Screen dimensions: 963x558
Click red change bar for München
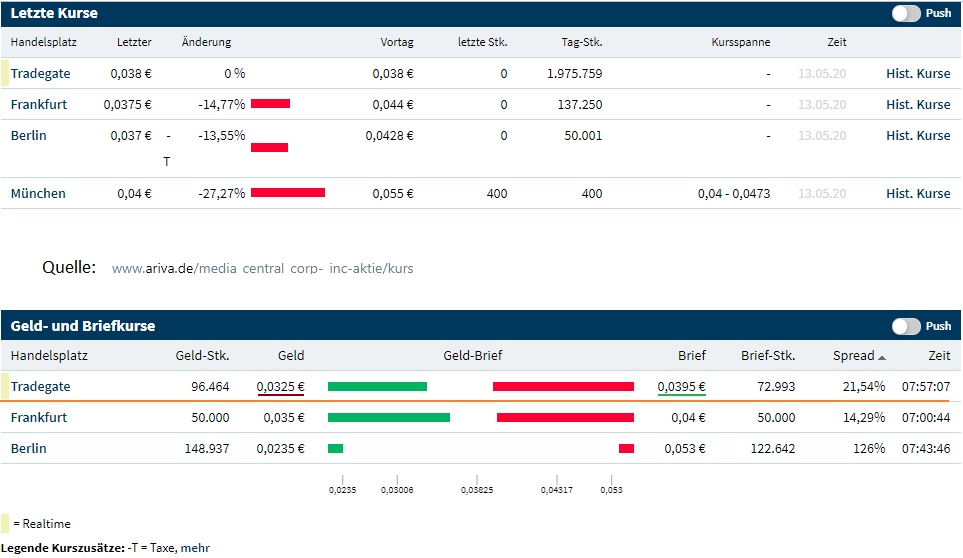click(x=288, y=193)
